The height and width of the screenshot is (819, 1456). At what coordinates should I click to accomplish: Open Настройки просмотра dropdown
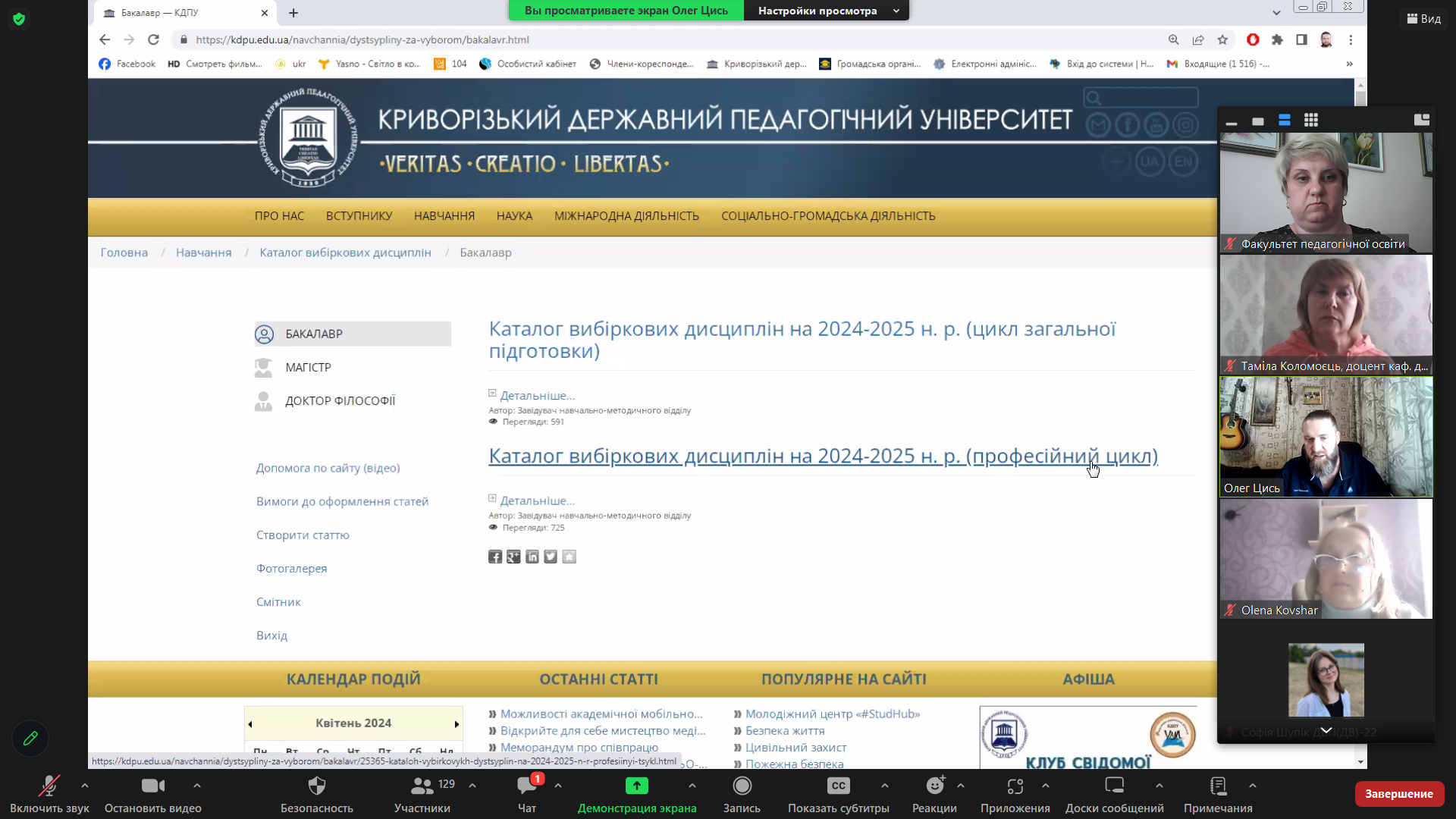pyautogui.click(x=827, y=11)
